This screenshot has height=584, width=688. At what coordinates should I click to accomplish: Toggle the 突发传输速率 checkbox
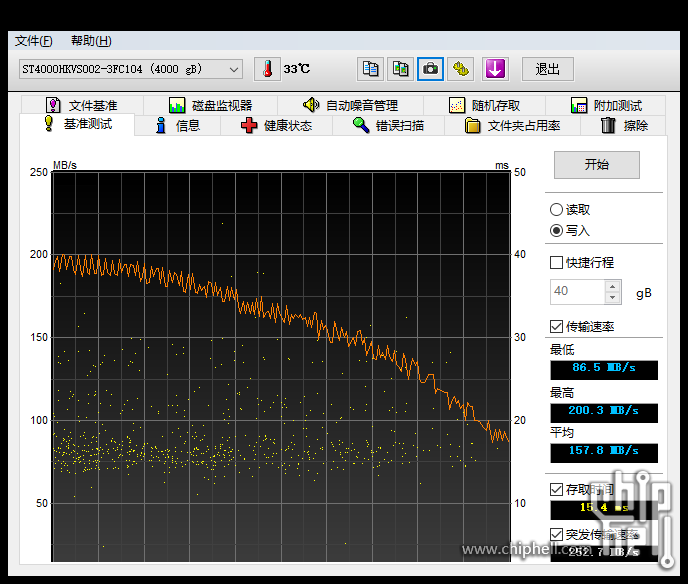[x=556, y=534]
